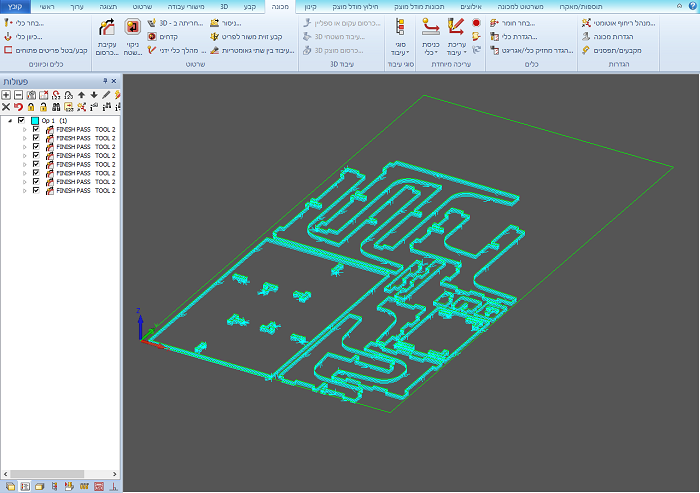This screenshot has height=493, width=700.
Task: Click the Move Up arrow in operations toolbar
Action: pos(81,95)
